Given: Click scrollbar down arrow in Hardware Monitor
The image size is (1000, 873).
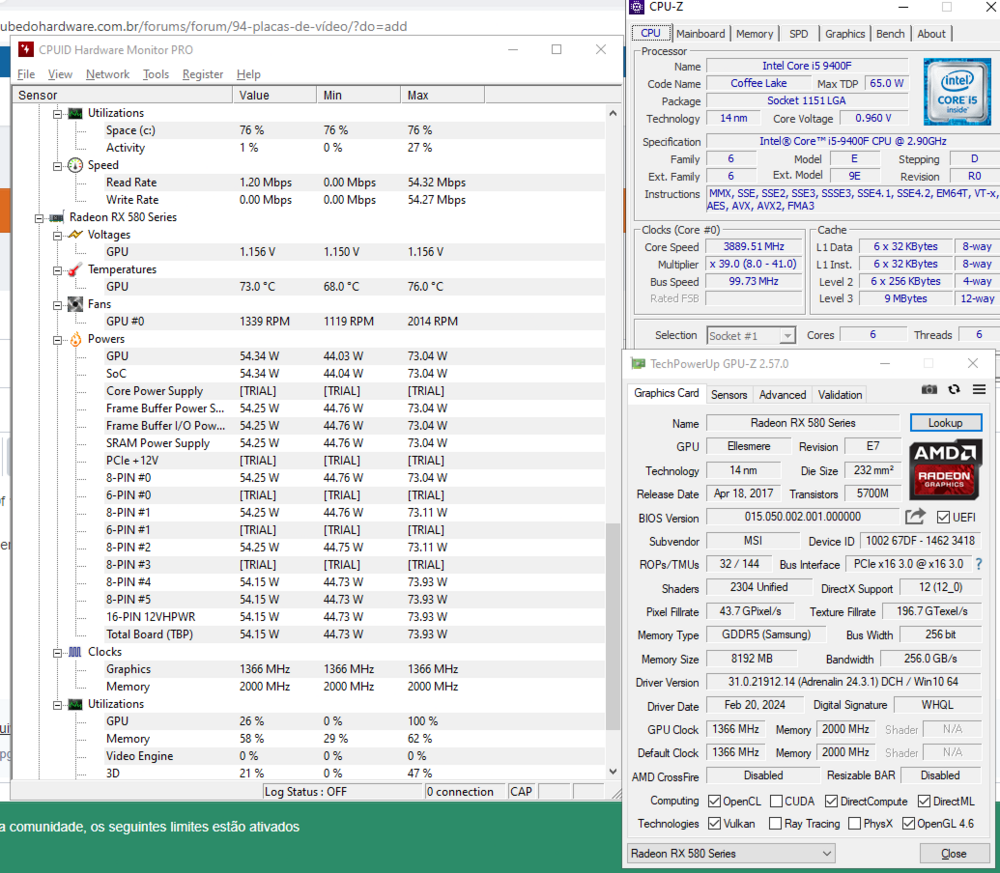Looking at the screenshot, I should (x=613, y=772).
